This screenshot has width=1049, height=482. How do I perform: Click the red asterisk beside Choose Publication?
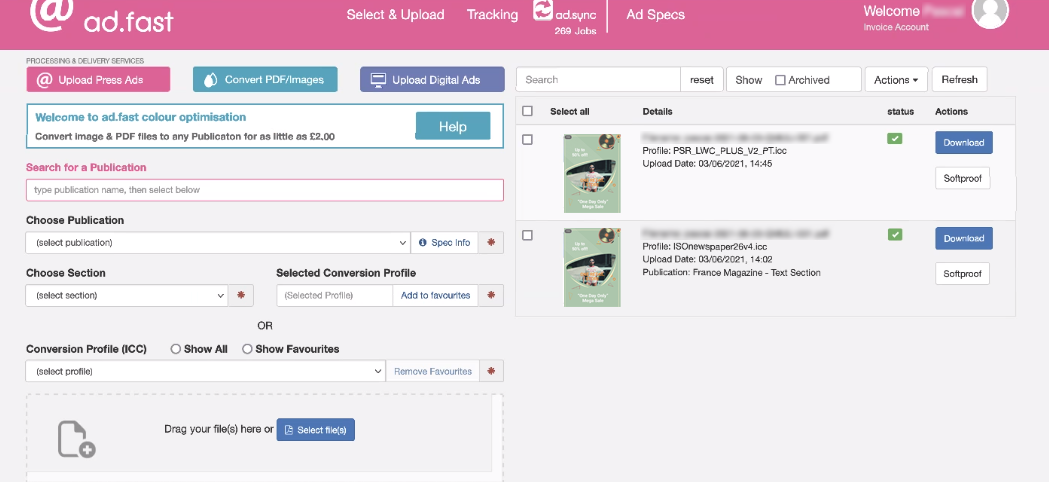click(490, 242)
